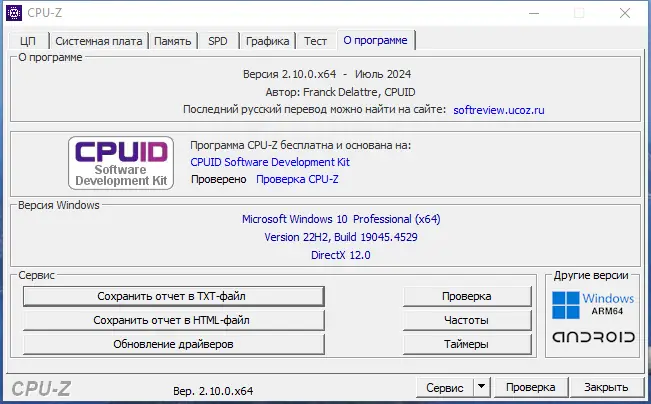Image resolution: width=651 pixels, height=404 pixels.
Task: Select the О программе tab
Action: (375, 40)
